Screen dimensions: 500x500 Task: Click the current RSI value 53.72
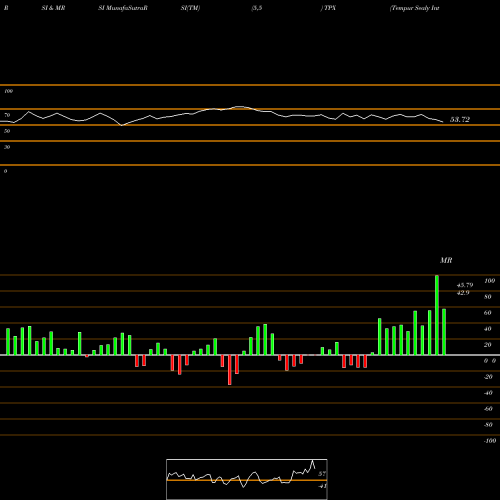[460, 119]
